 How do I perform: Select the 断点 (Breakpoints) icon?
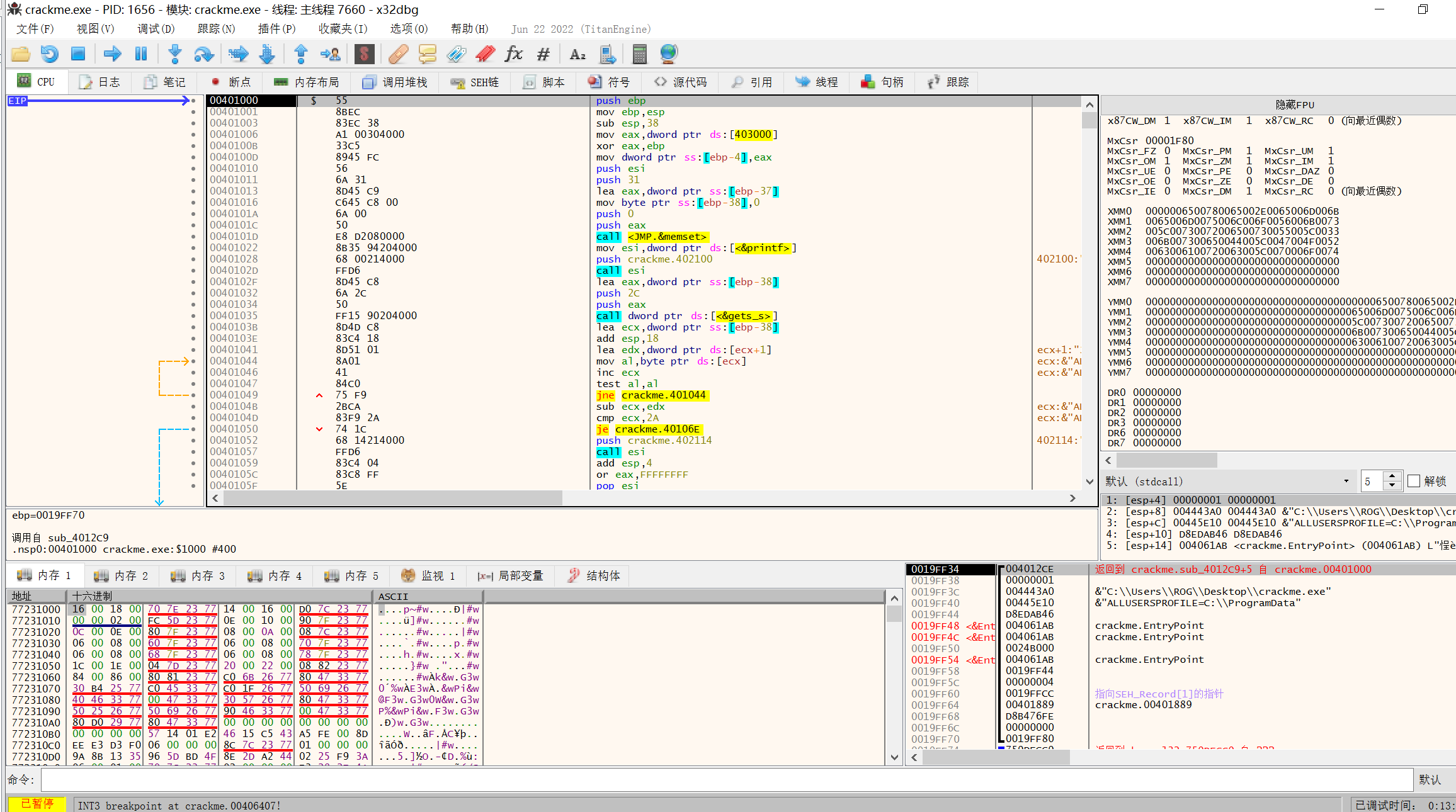[228, 81]
